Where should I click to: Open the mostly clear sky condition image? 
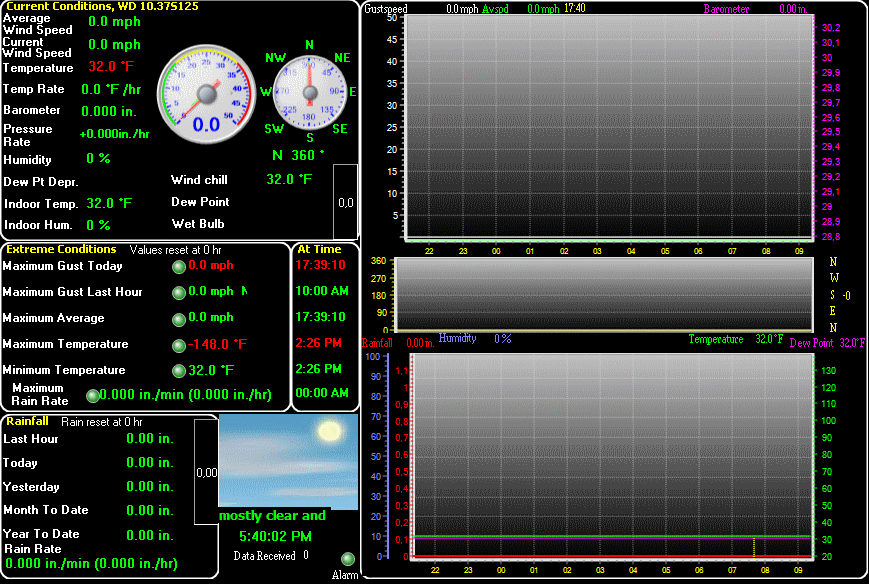point(288,460)
